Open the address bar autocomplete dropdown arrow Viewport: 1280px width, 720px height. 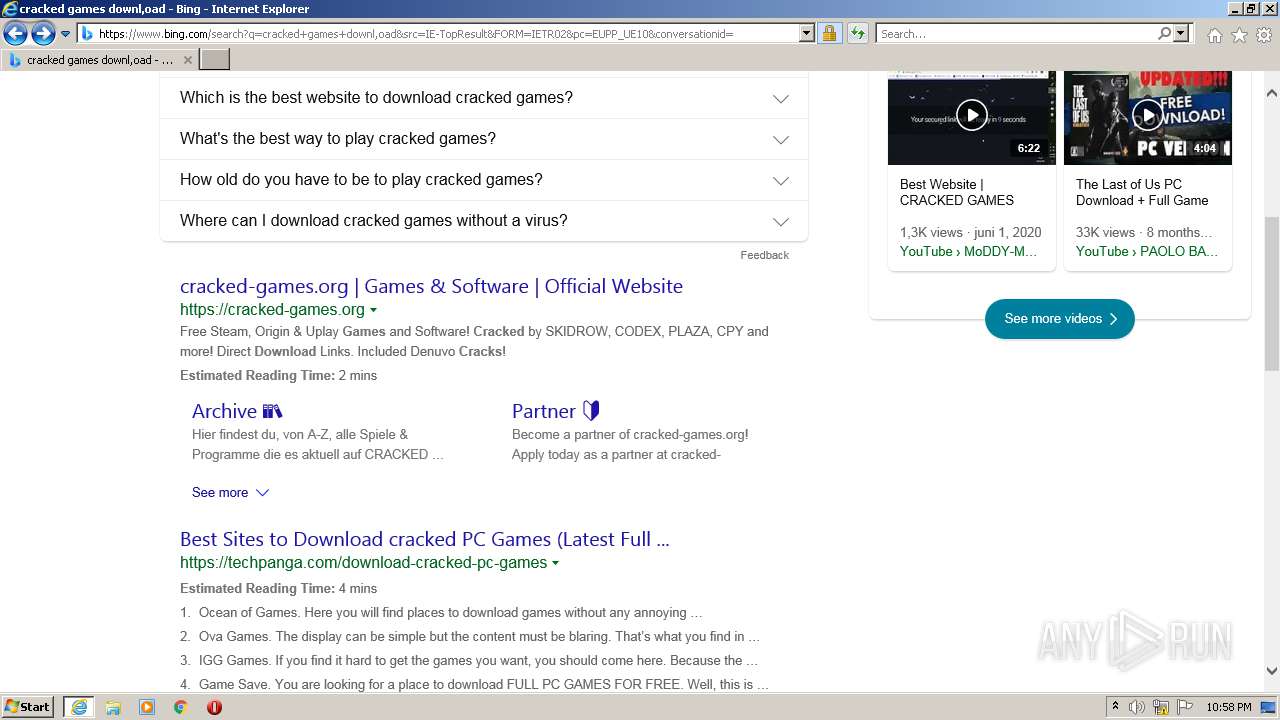pyautogui.click(x=807, y=34)
